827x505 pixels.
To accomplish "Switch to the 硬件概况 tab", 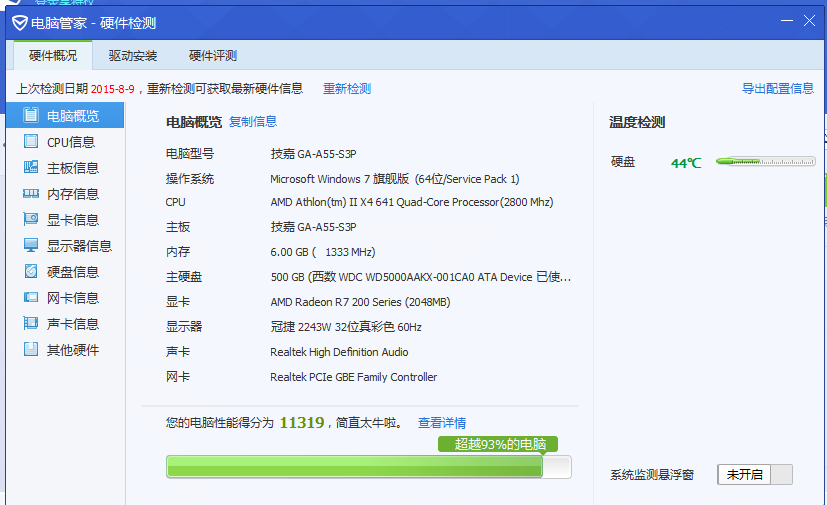I will 53,55.
